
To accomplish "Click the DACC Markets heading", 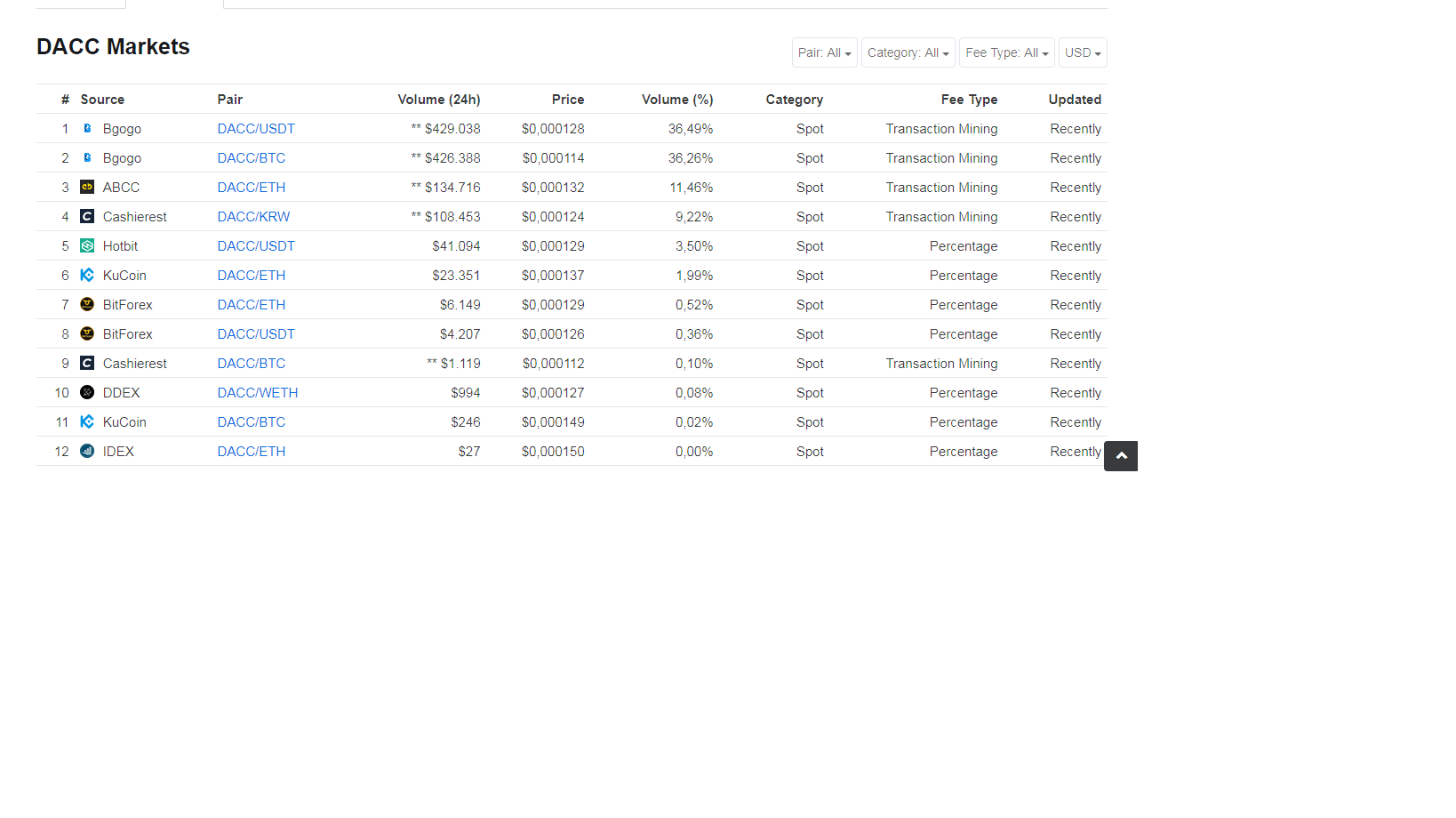I will pyautogui.click(x=113, y=47).
